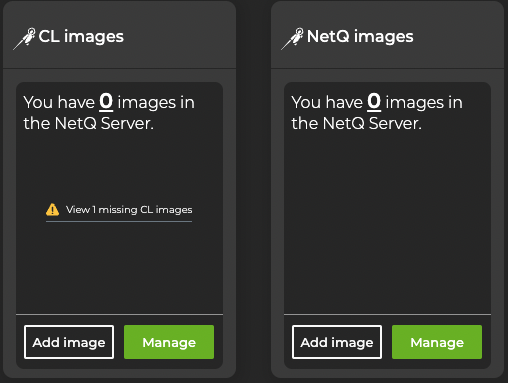Click the rocket icon beside NetQ images

click(x=292, y=39)
